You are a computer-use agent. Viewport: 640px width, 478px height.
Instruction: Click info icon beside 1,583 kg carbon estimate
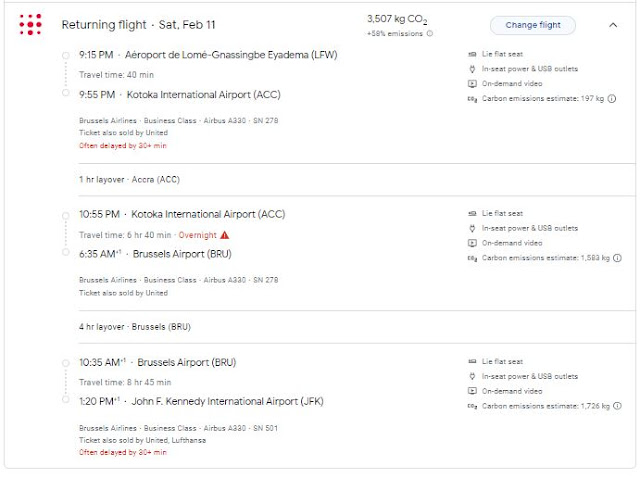coord(618,258)
